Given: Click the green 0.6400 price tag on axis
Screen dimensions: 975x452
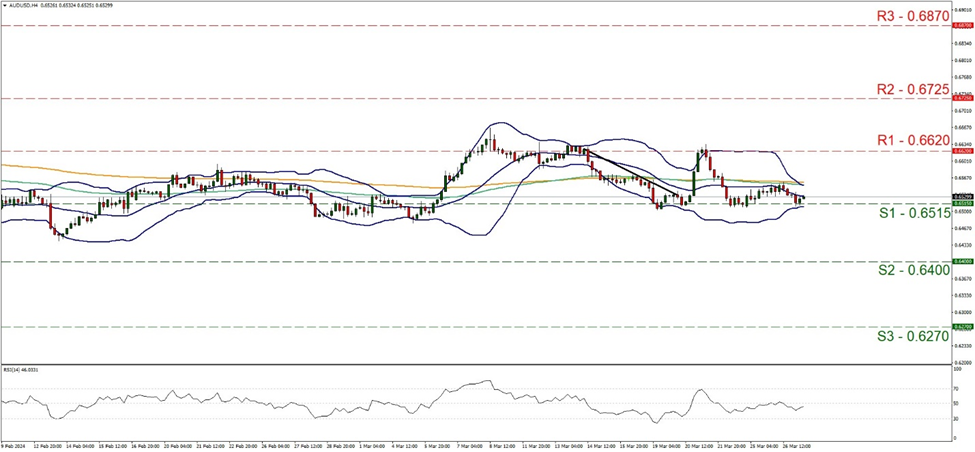Looking at the screenshot, I should tap(961, 262).
